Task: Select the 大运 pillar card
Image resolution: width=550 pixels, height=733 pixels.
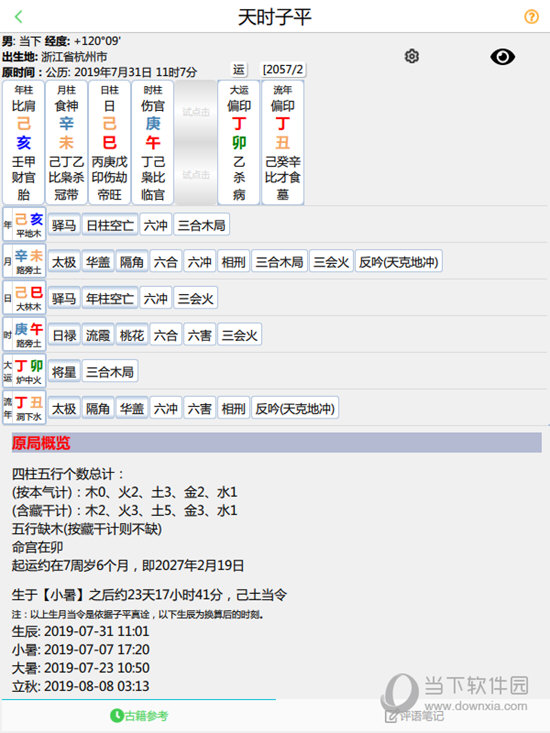Action: point(239,143)
